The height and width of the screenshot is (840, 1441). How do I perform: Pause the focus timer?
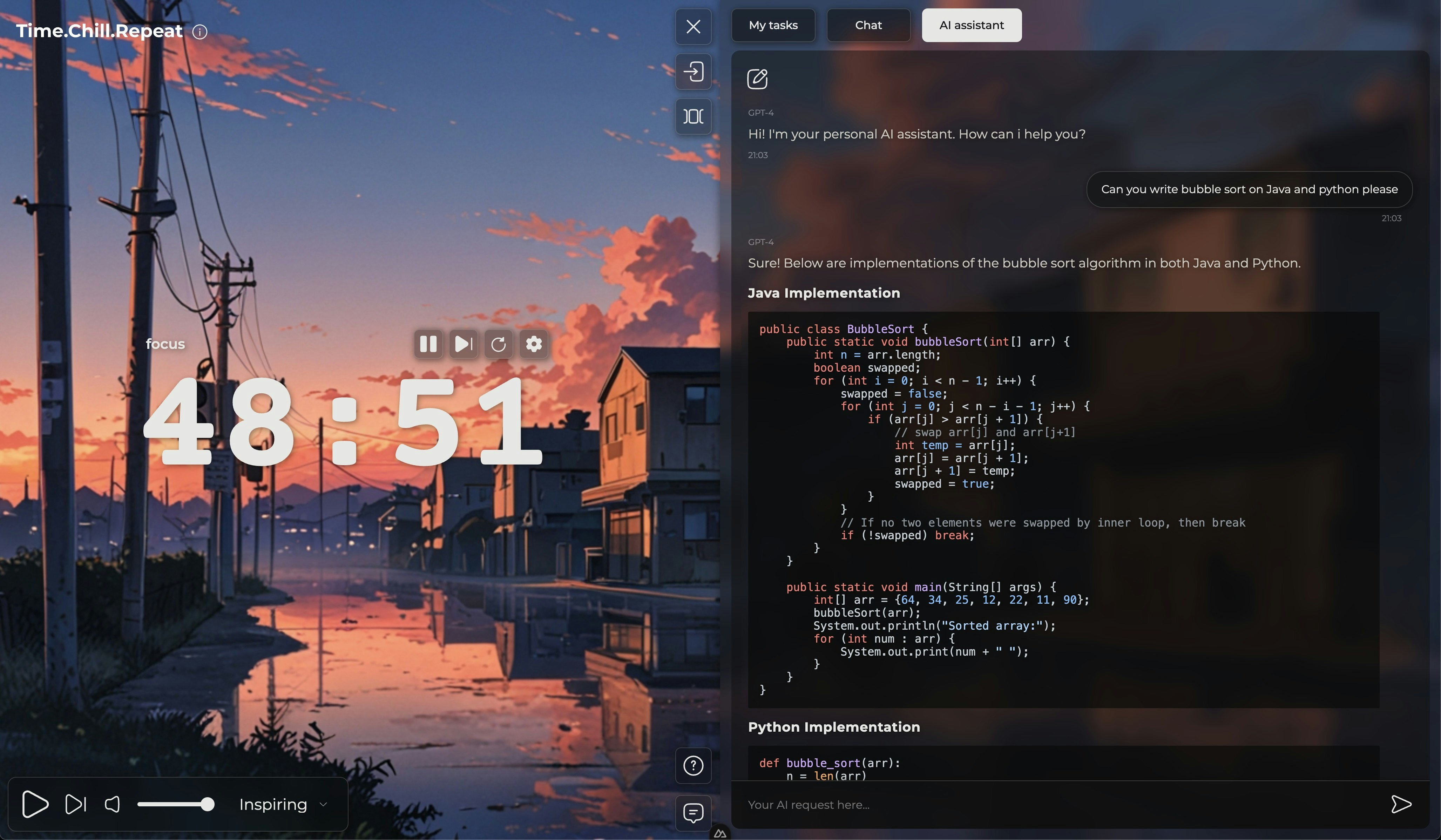pos(428,344)
